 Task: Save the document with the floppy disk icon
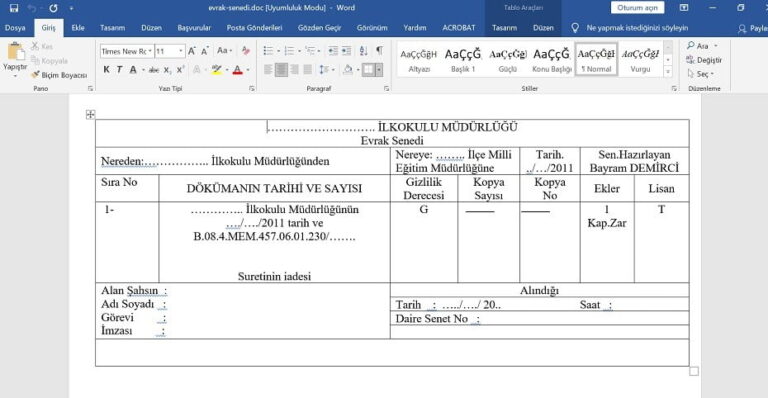click(x=14, y=8)
